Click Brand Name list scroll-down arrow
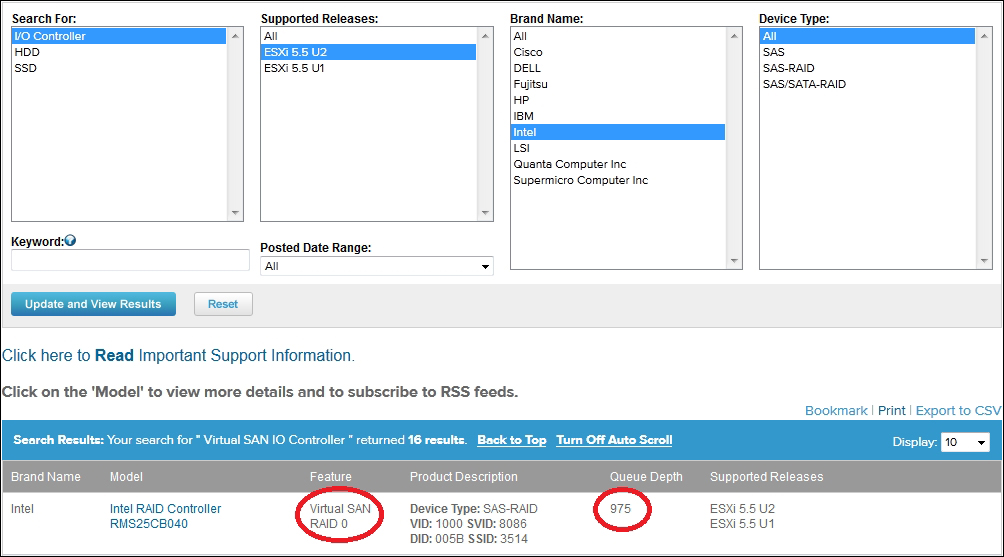1004x557 pixels. (x=734, y=261)
